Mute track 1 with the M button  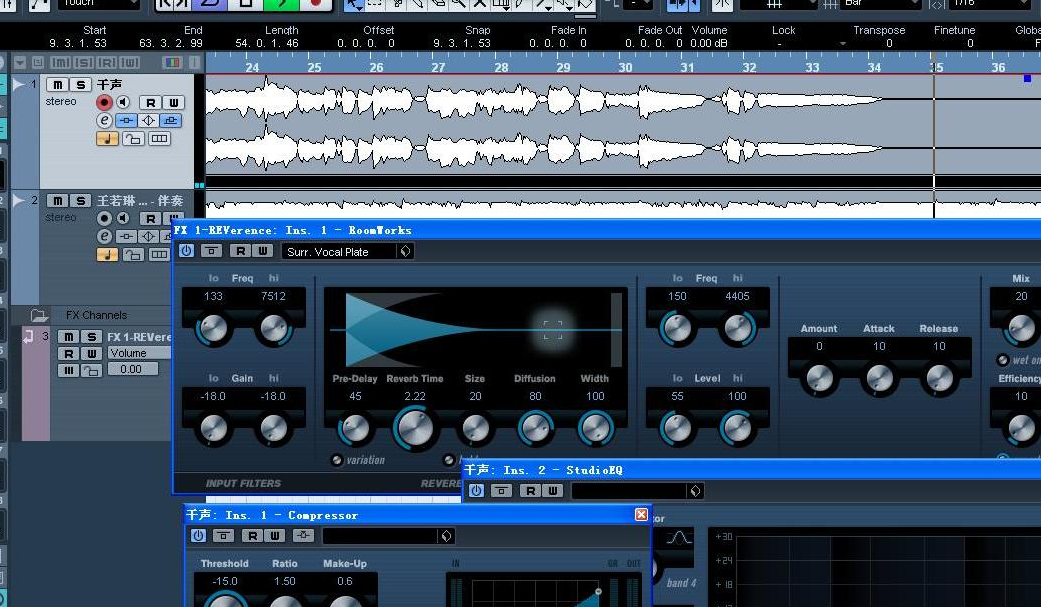coord(59,85)
